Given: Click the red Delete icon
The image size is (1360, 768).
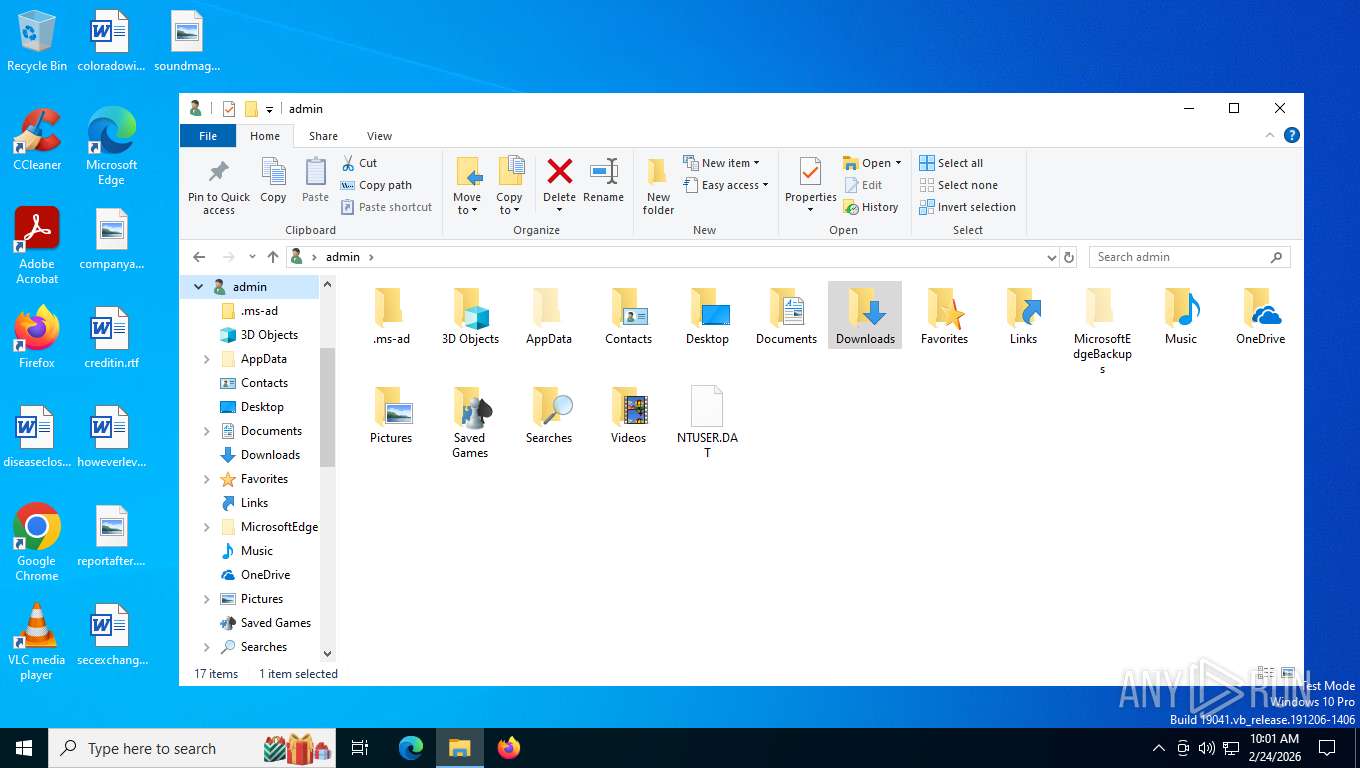Looking at the screenshot, I should point(559,171).
